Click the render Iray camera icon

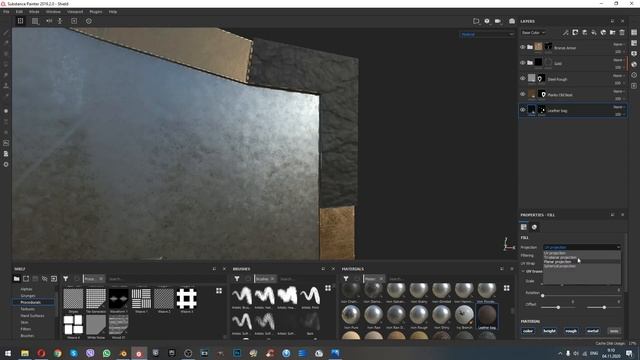pyautogui.click(x=512, y=21)
